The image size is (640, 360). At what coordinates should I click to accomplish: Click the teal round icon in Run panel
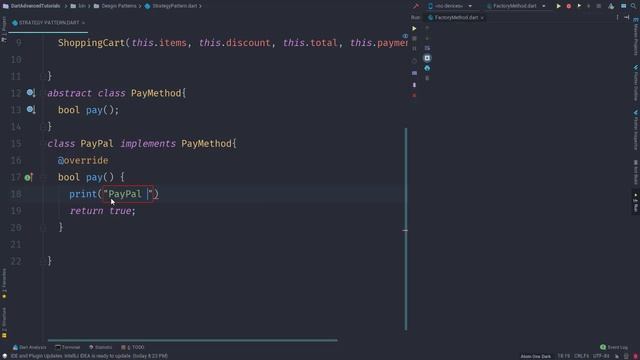point(427,68)
